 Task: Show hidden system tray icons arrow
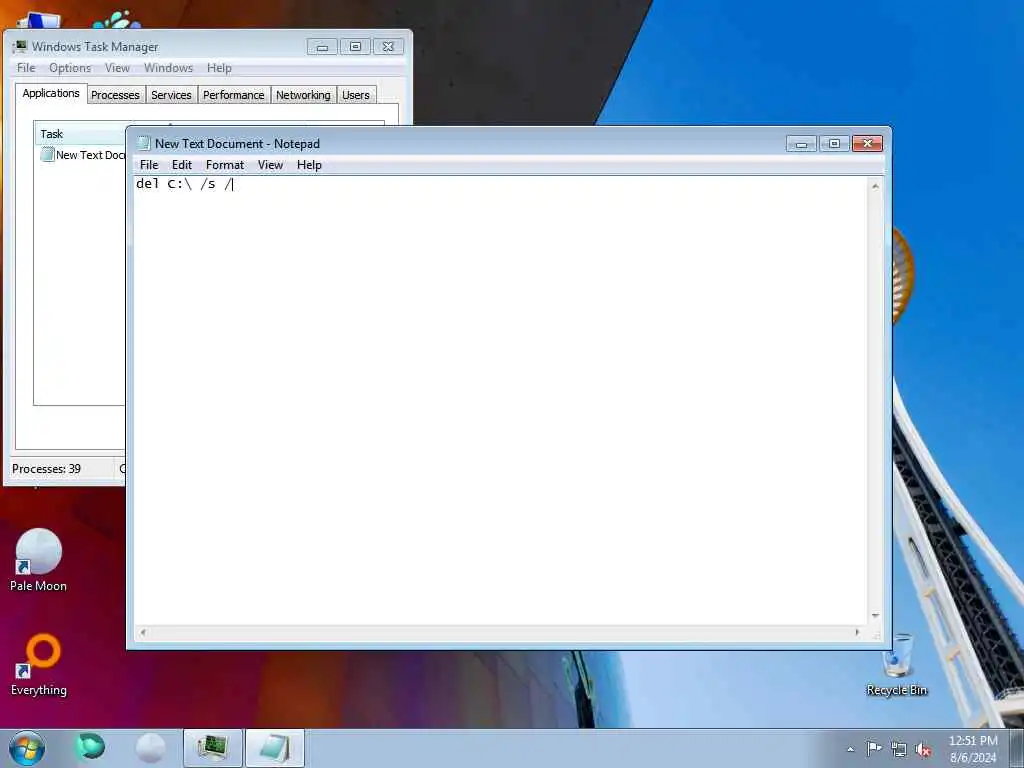click(850, 750)
